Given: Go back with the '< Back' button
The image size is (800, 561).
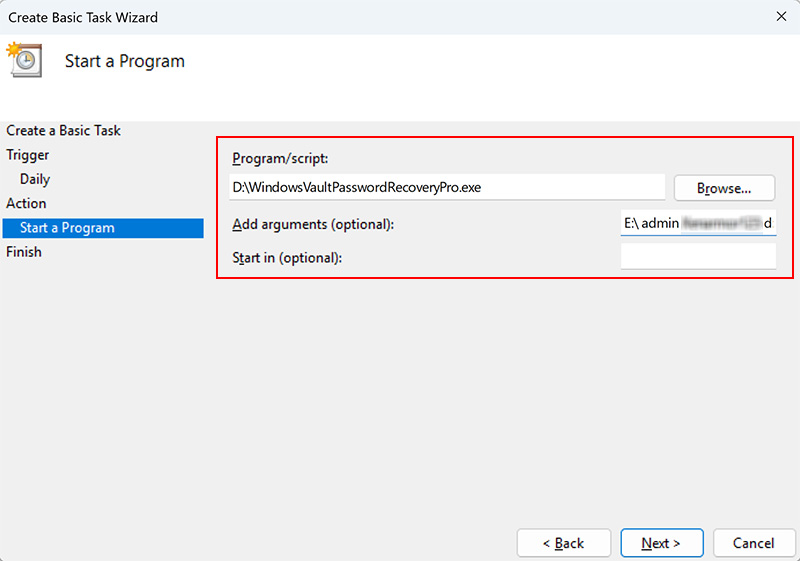Looking at the screenshot, I should click(x=563, y=543).
